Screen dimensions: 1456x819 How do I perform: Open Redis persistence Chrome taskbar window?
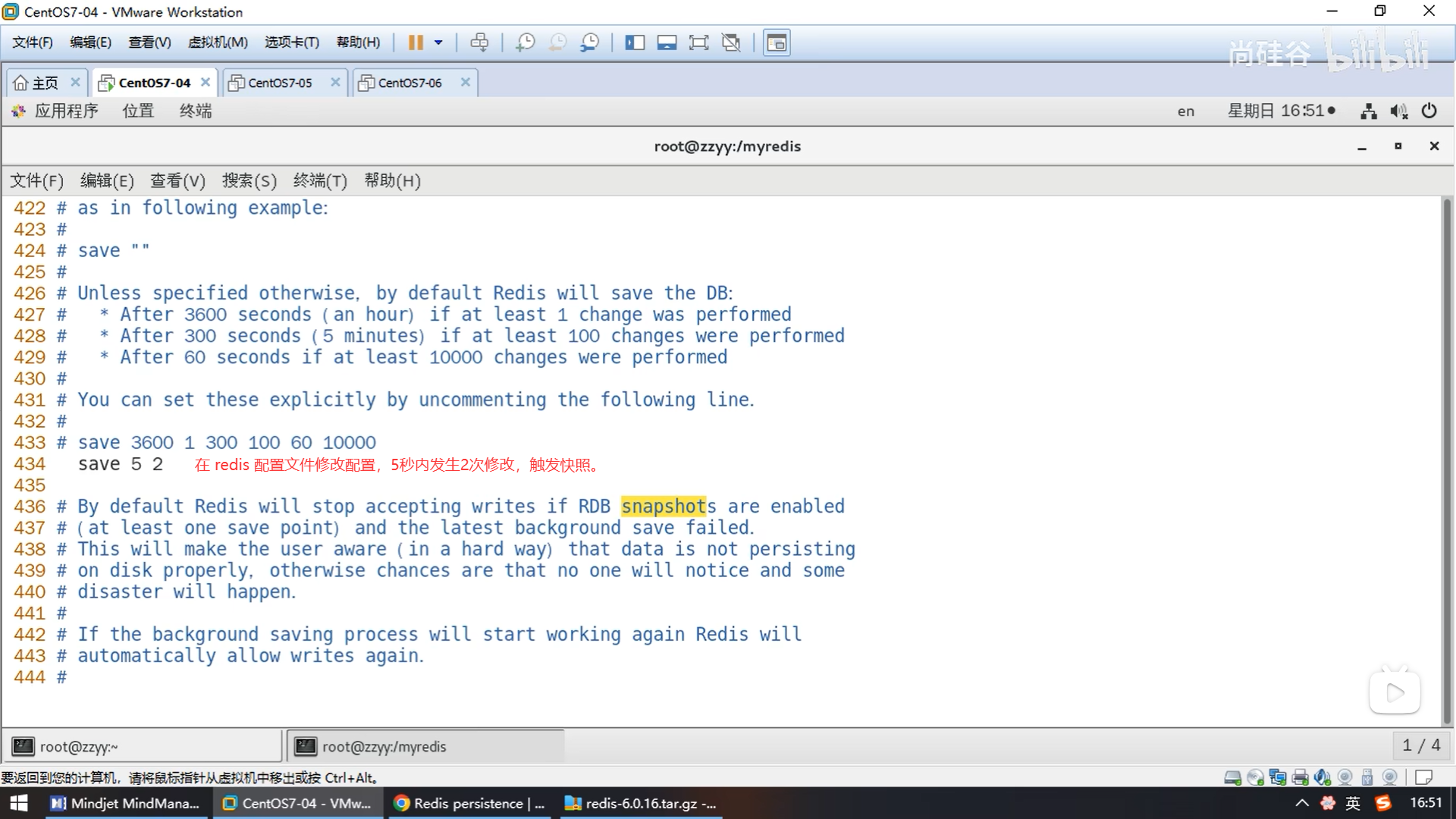(470, 803)
